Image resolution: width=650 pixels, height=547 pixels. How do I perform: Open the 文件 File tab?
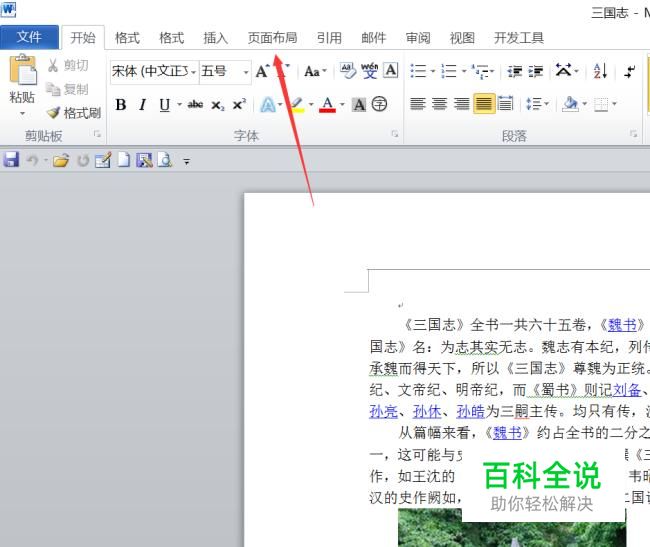29,37
